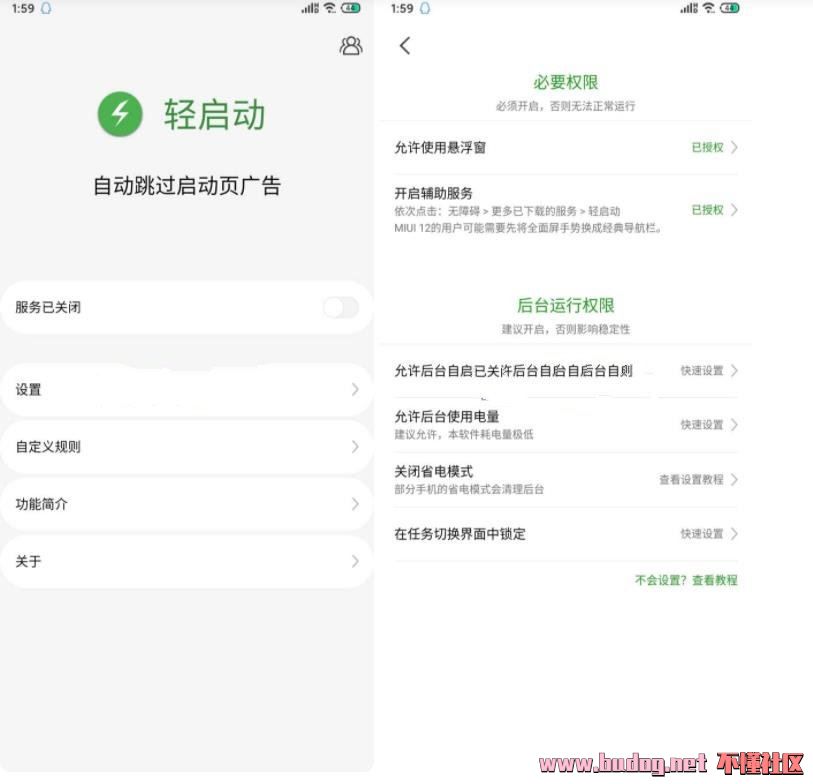Tap 快速设置 for 在任务切换界面中锁定
Screen dimensions: 813x784
click(x=702, y=534)
